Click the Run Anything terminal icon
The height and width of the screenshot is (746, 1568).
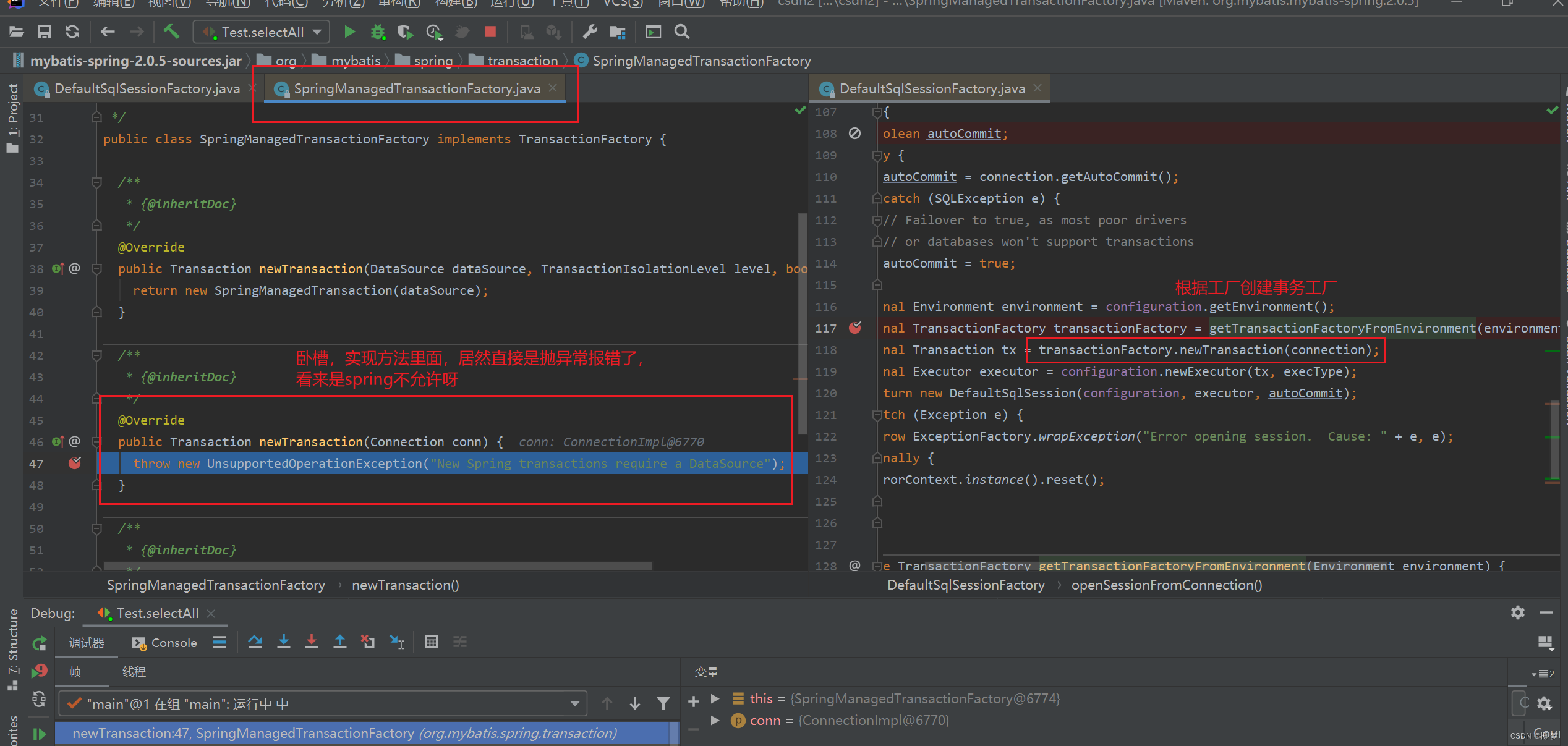point(654,32)
